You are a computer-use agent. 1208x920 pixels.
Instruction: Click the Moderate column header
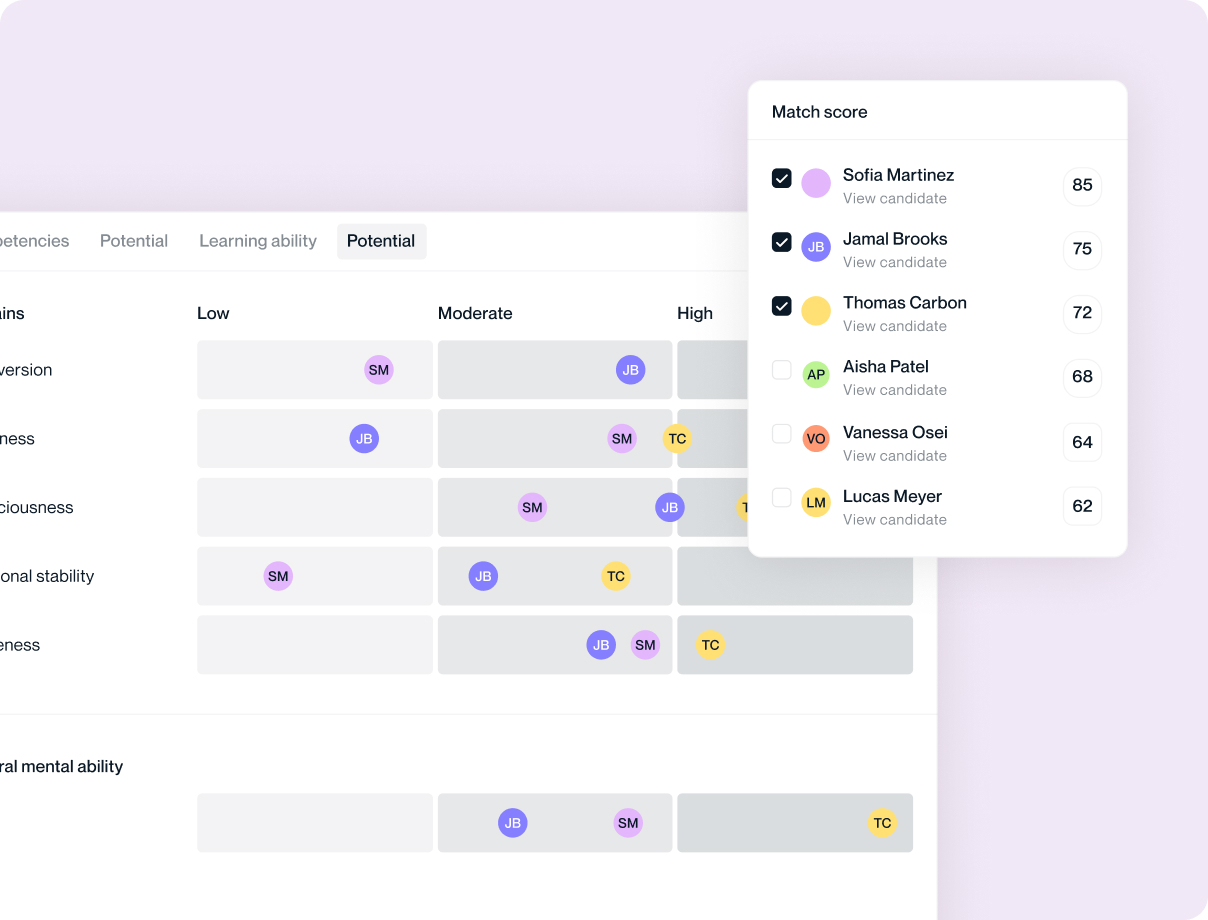[475, 313]
